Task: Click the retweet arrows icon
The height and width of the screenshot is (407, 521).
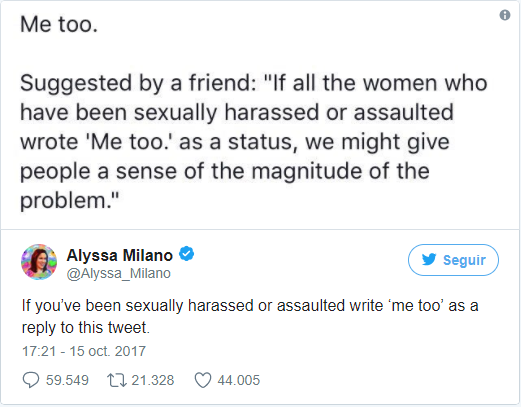Action: [117, 380]
